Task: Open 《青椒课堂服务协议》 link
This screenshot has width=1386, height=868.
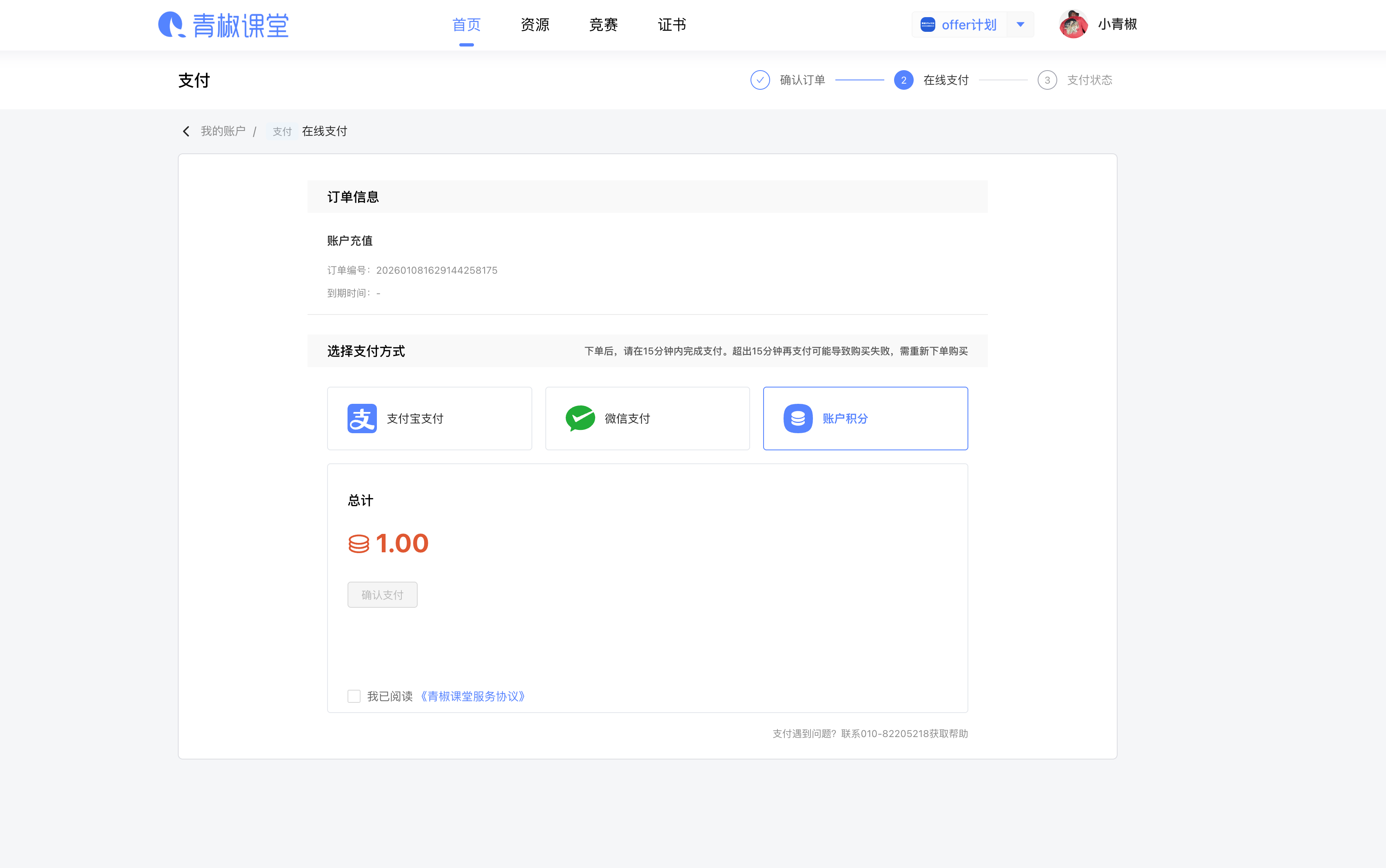Action: [x=472, y=696]
